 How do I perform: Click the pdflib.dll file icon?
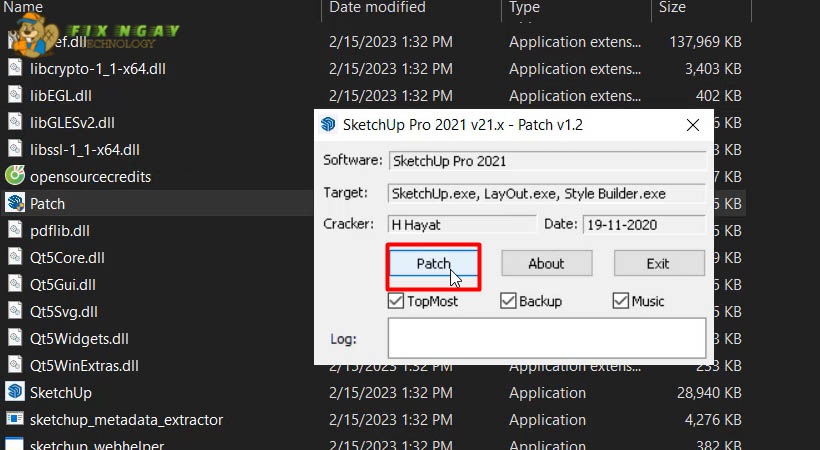coord(15,230)
